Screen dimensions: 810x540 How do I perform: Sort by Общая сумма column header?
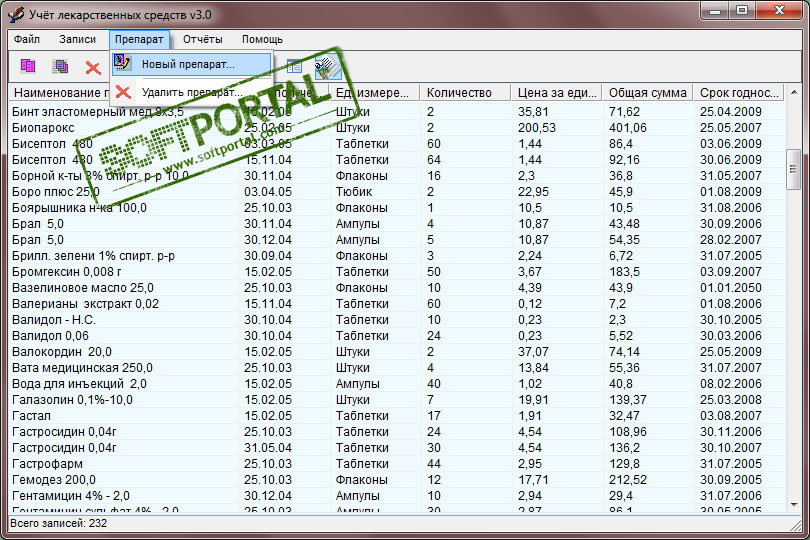(x=648, y=92)
